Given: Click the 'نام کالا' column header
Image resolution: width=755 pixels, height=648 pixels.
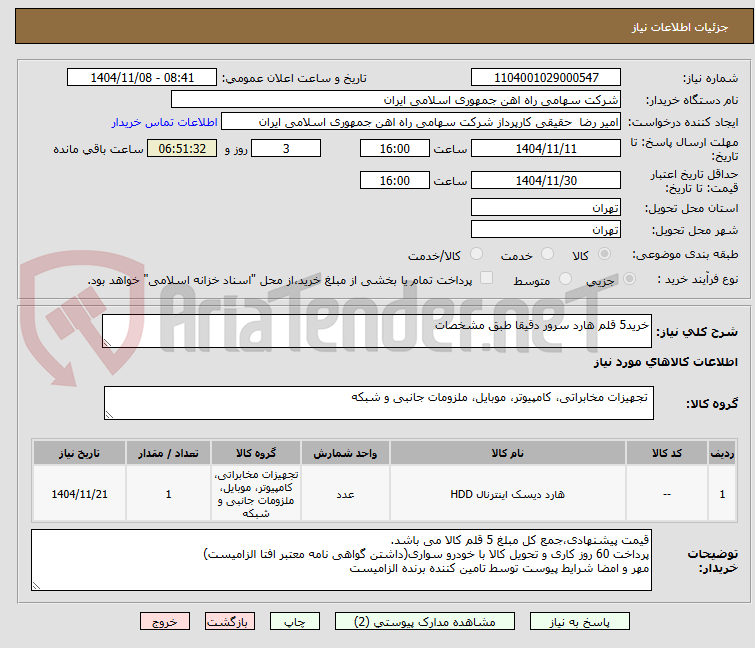Looking at the screenshot, I should [x=508, y=453].
